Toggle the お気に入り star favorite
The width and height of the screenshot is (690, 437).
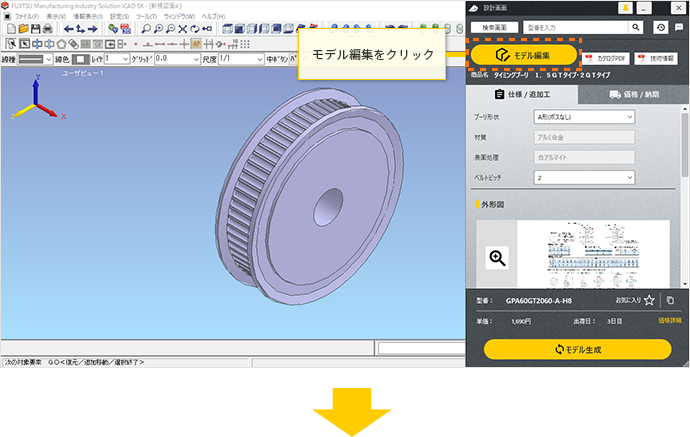pos(650,300)
